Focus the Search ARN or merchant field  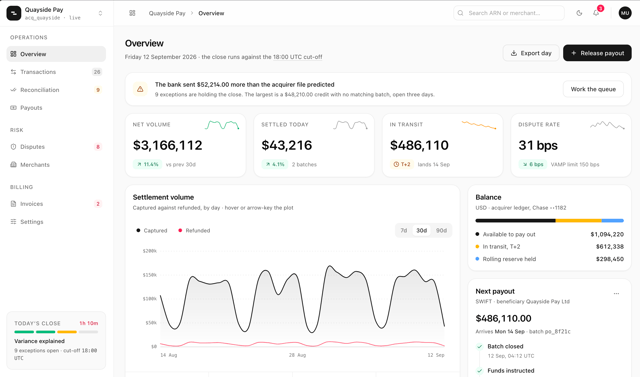click(x=509, y=13)
